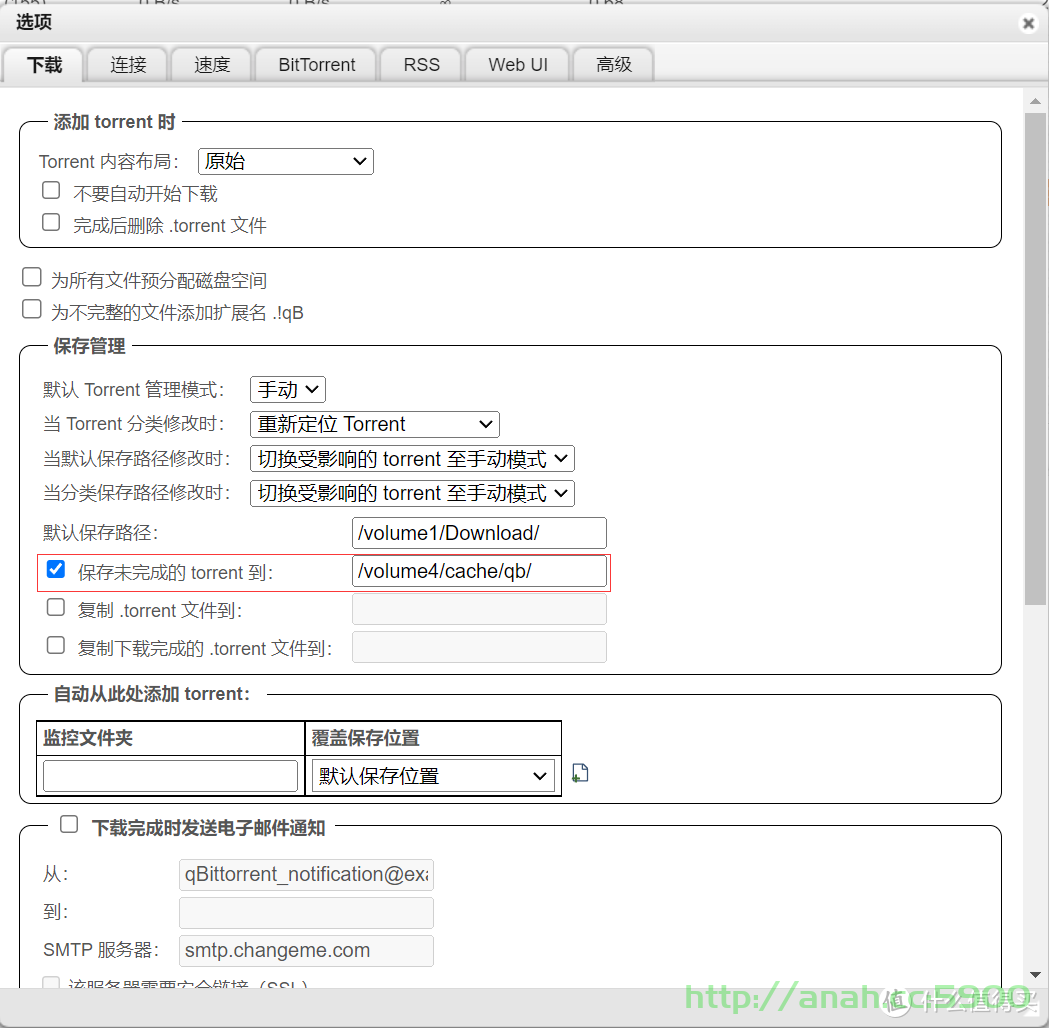This screenshot has height=1028, width=1049.
Task: Click the /volume4/cache/qb/ path field
Action: [479, 571]
